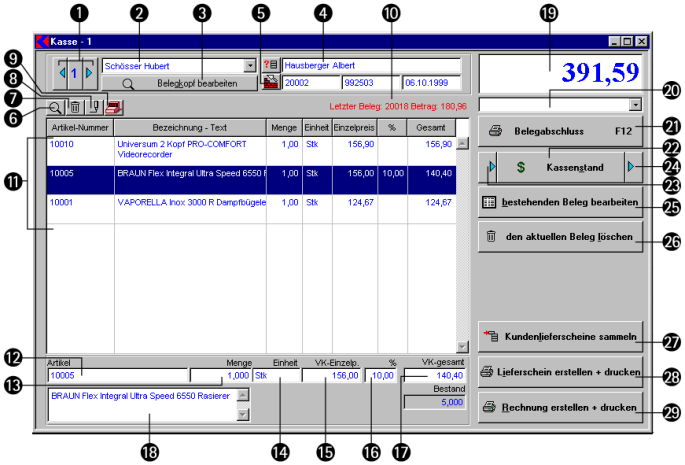This screenshot has height=465, width=685.
Task: Click Rechnung erstellen + drucken button
Action: click(560, 407)
